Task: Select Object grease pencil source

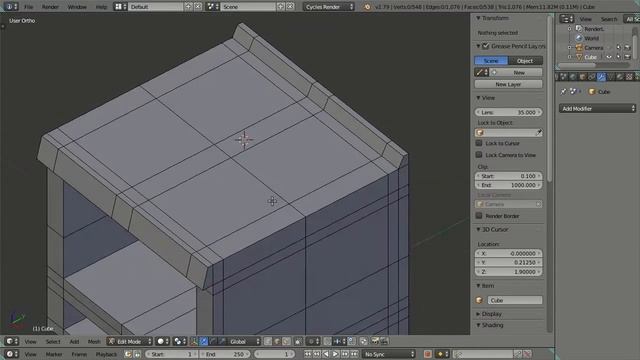Action: 525,61
